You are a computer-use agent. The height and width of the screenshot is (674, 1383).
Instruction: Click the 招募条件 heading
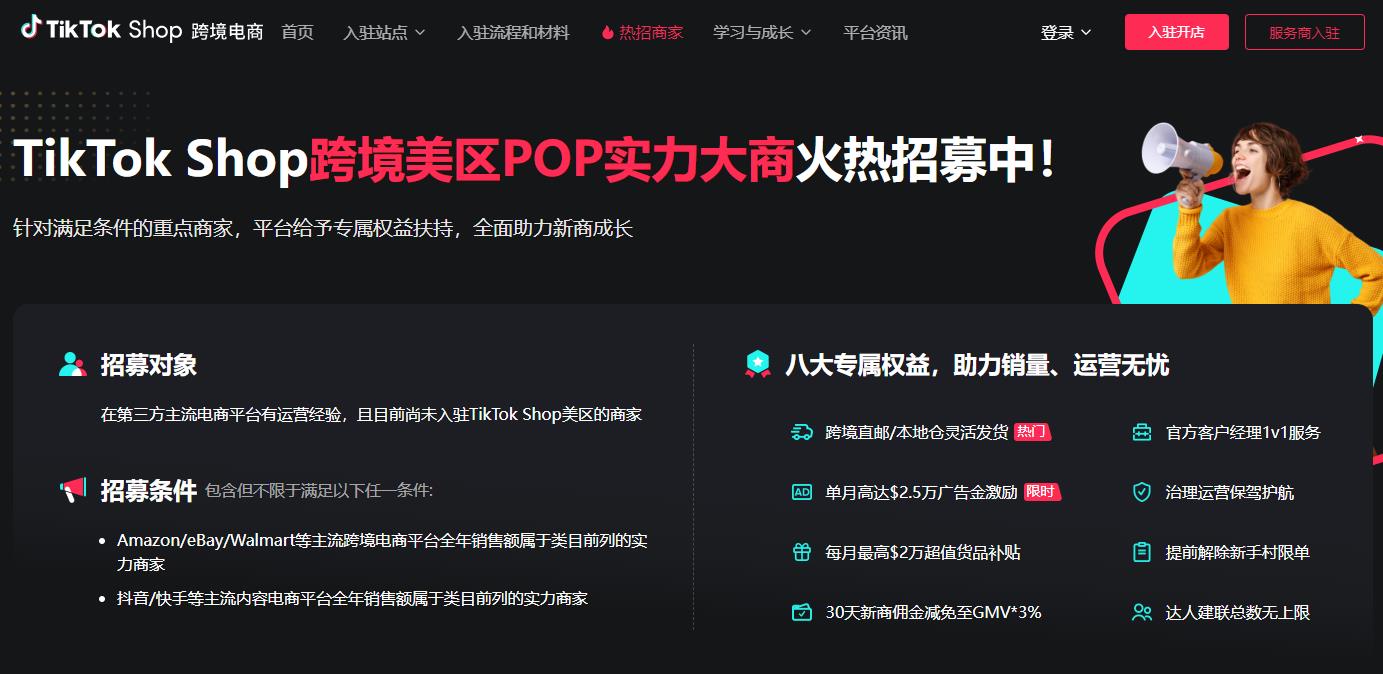coord(148,491)
